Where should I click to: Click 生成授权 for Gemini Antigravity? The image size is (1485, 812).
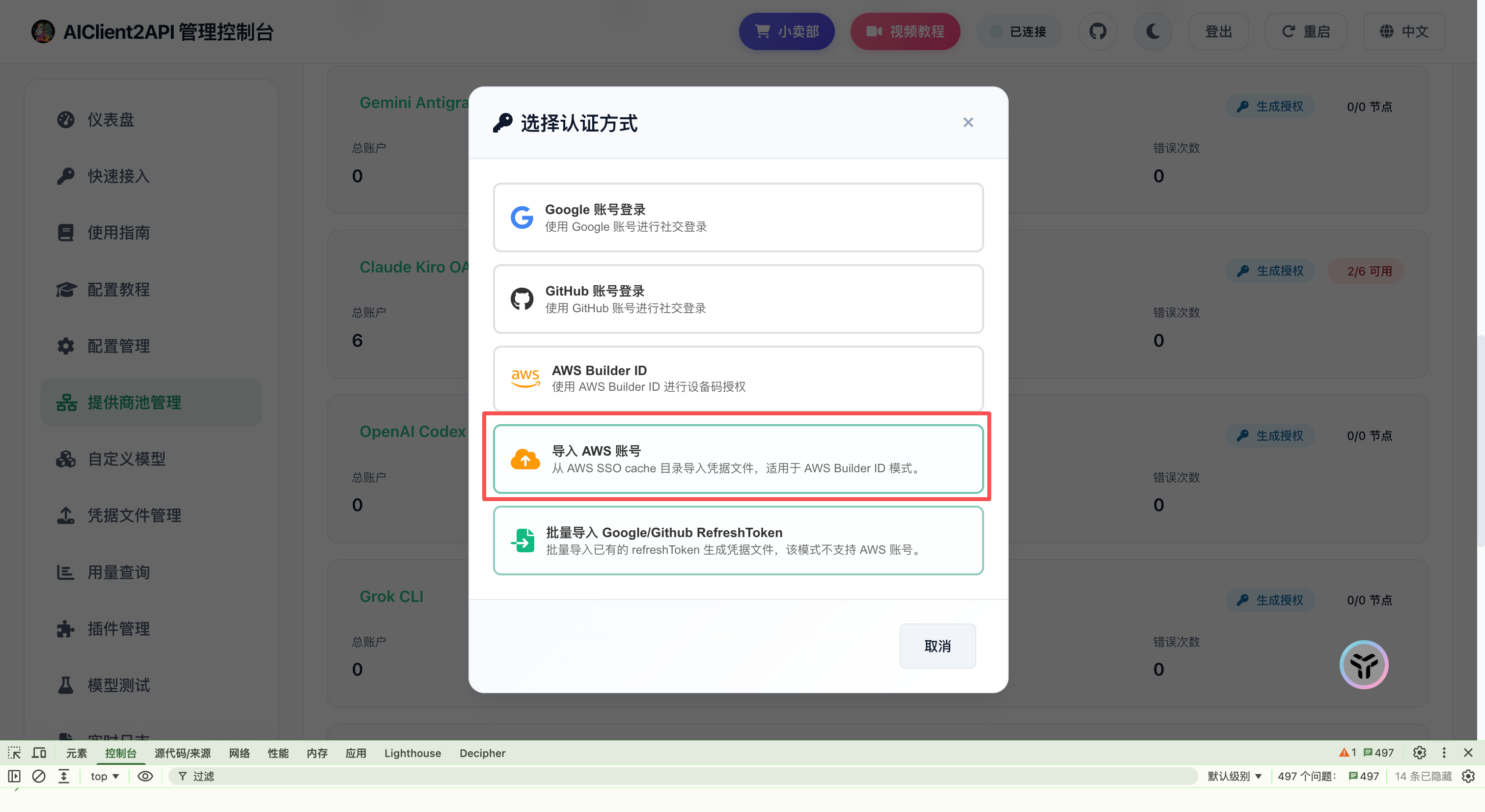point(1270,107)
